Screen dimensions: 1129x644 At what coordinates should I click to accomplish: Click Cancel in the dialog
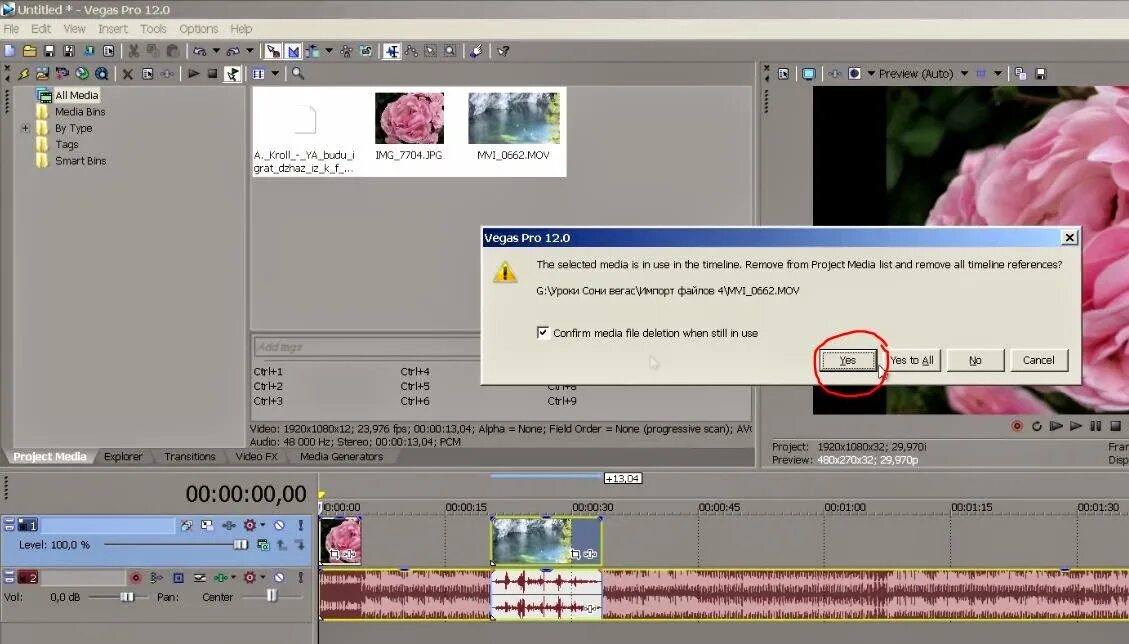tap(1038, 360)
